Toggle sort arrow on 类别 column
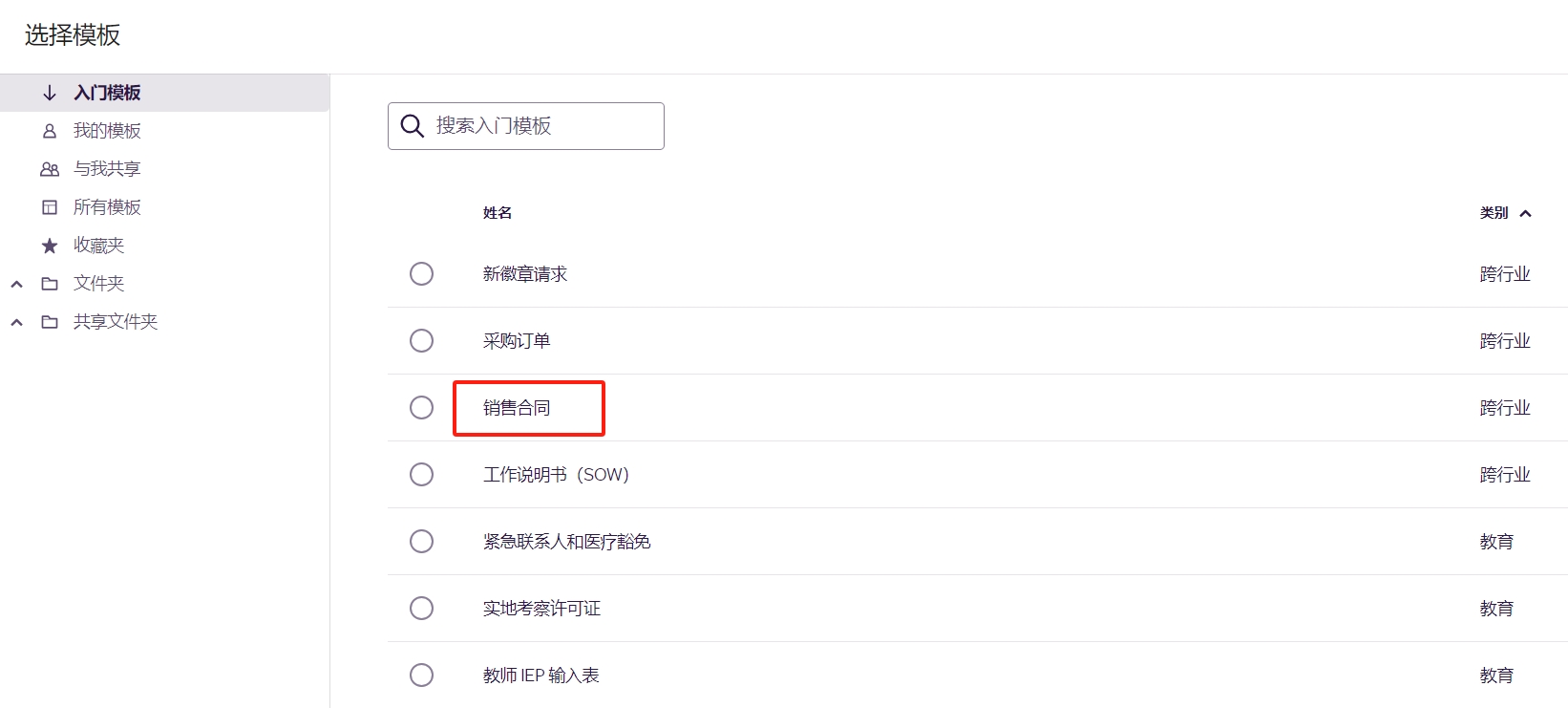 click(x=1525, y=213)
